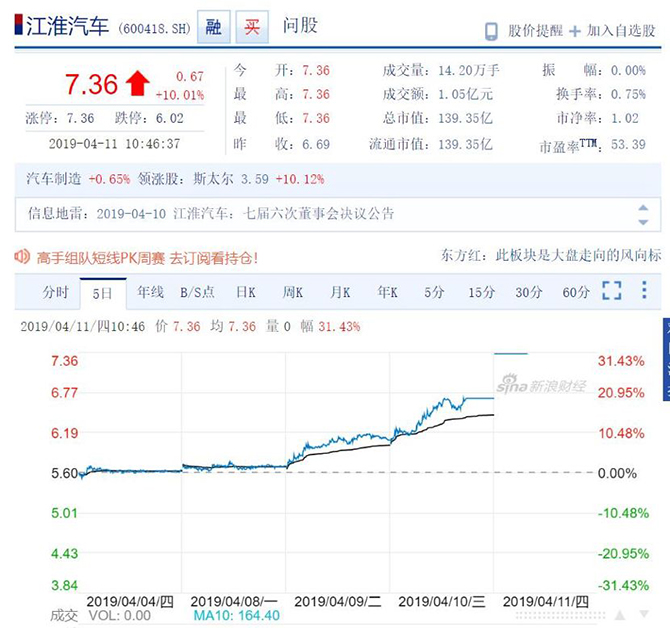
Task: Open the 股价提醒 price alert link
Action: 535,31
